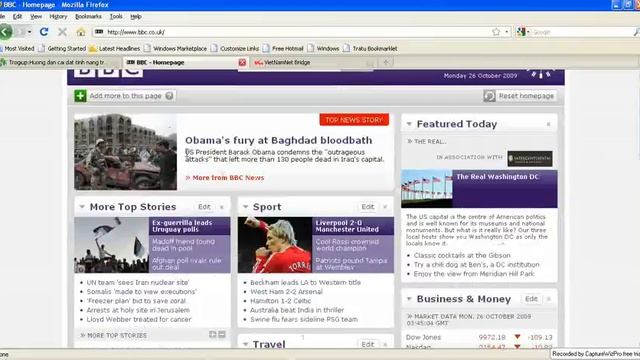The height and width of the screenshot is (360, 640).
Task: Collapse the Travel module
Action: pos(245,344)
